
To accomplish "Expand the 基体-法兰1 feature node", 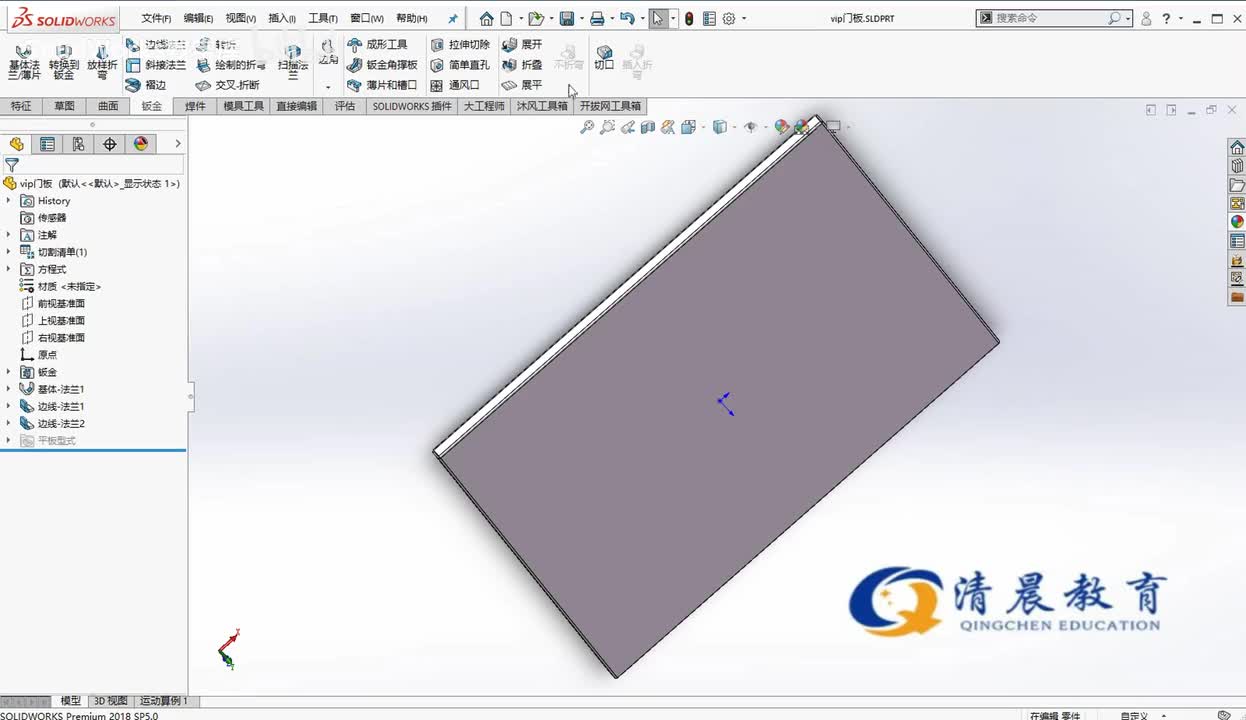I will point(9,389).
